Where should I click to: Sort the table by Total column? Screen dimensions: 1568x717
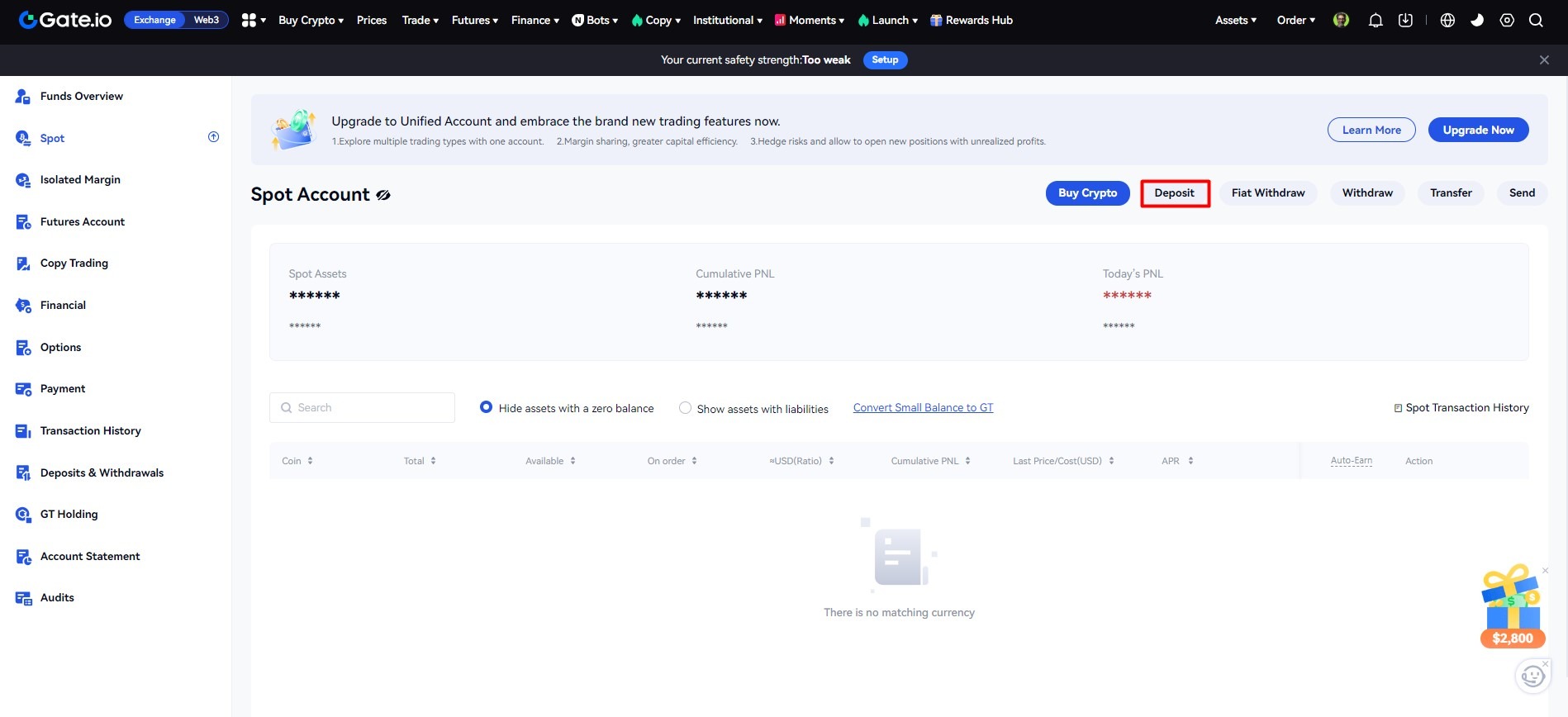[x=420, y=461]
